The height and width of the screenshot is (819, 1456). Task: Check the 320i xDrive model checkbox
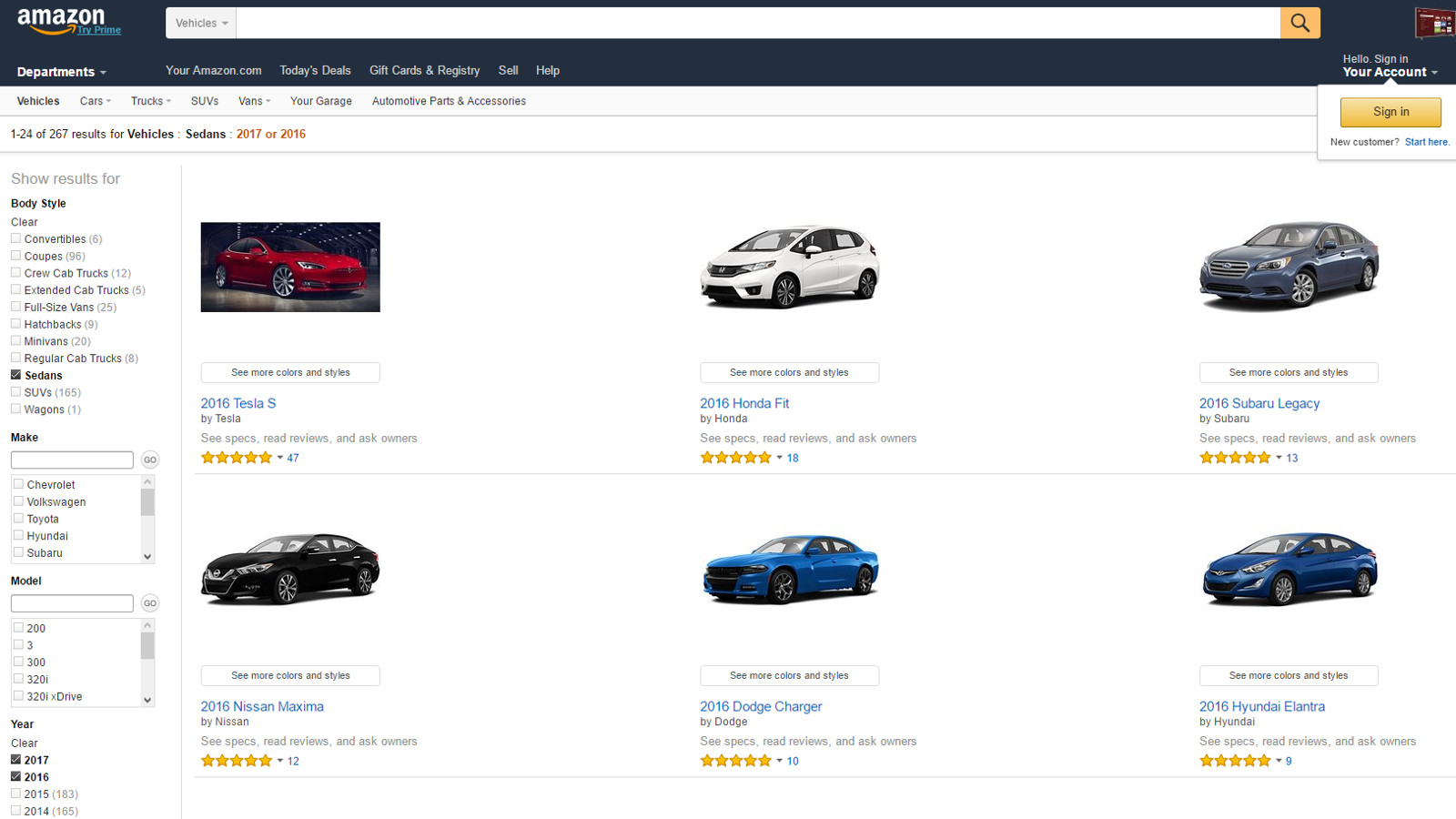click(18, 696)
